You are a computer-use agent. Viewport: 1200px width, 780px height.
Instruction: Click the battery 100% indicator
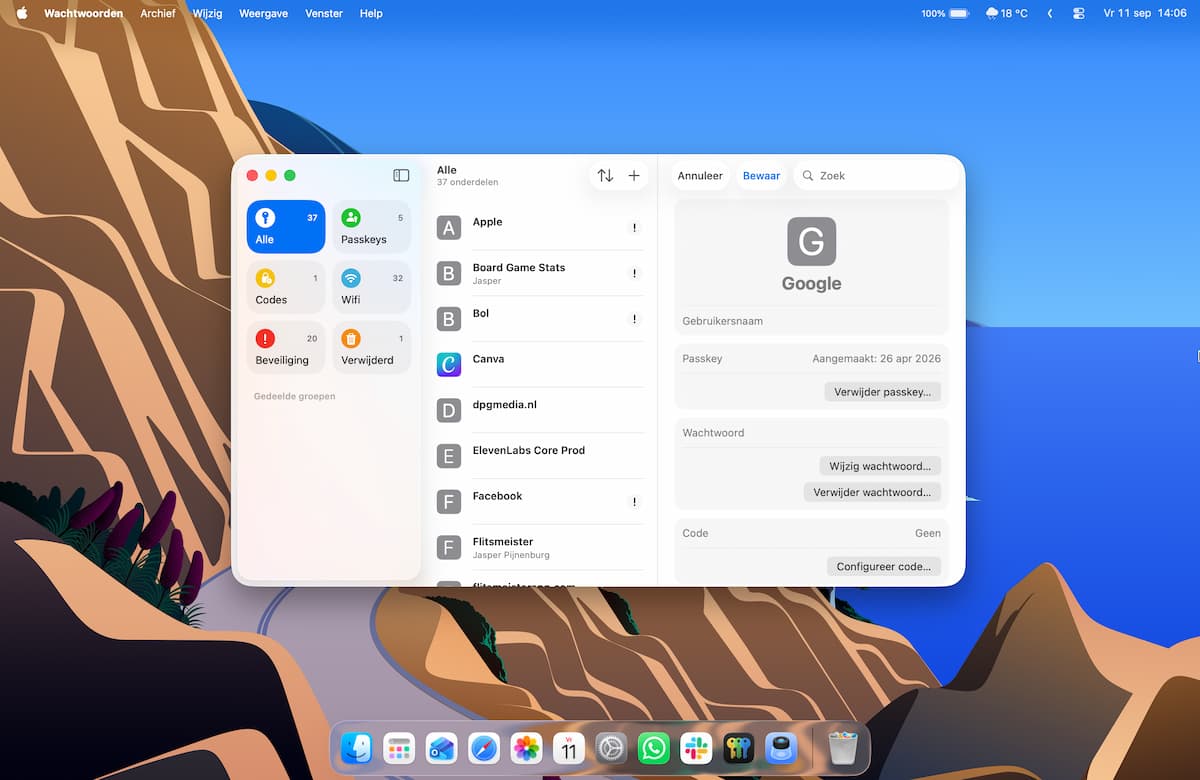(x=945, y=14)
